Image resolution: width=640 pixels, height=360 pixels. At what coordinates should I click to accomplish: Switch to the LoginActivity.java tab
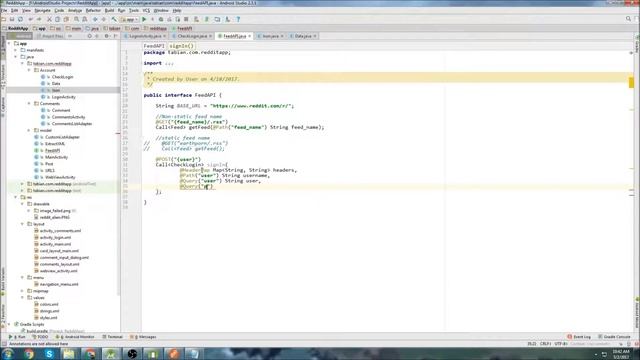point(144,36)
